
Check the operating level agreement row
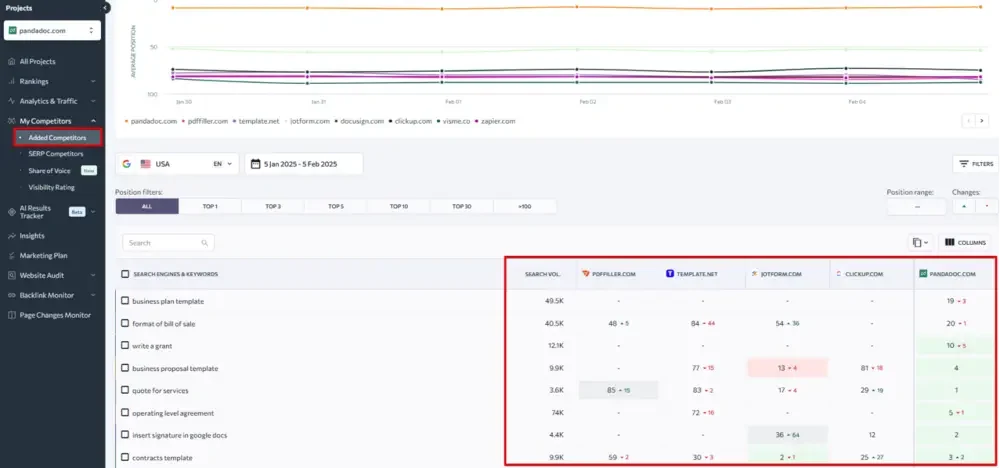[x=125, y=413]
